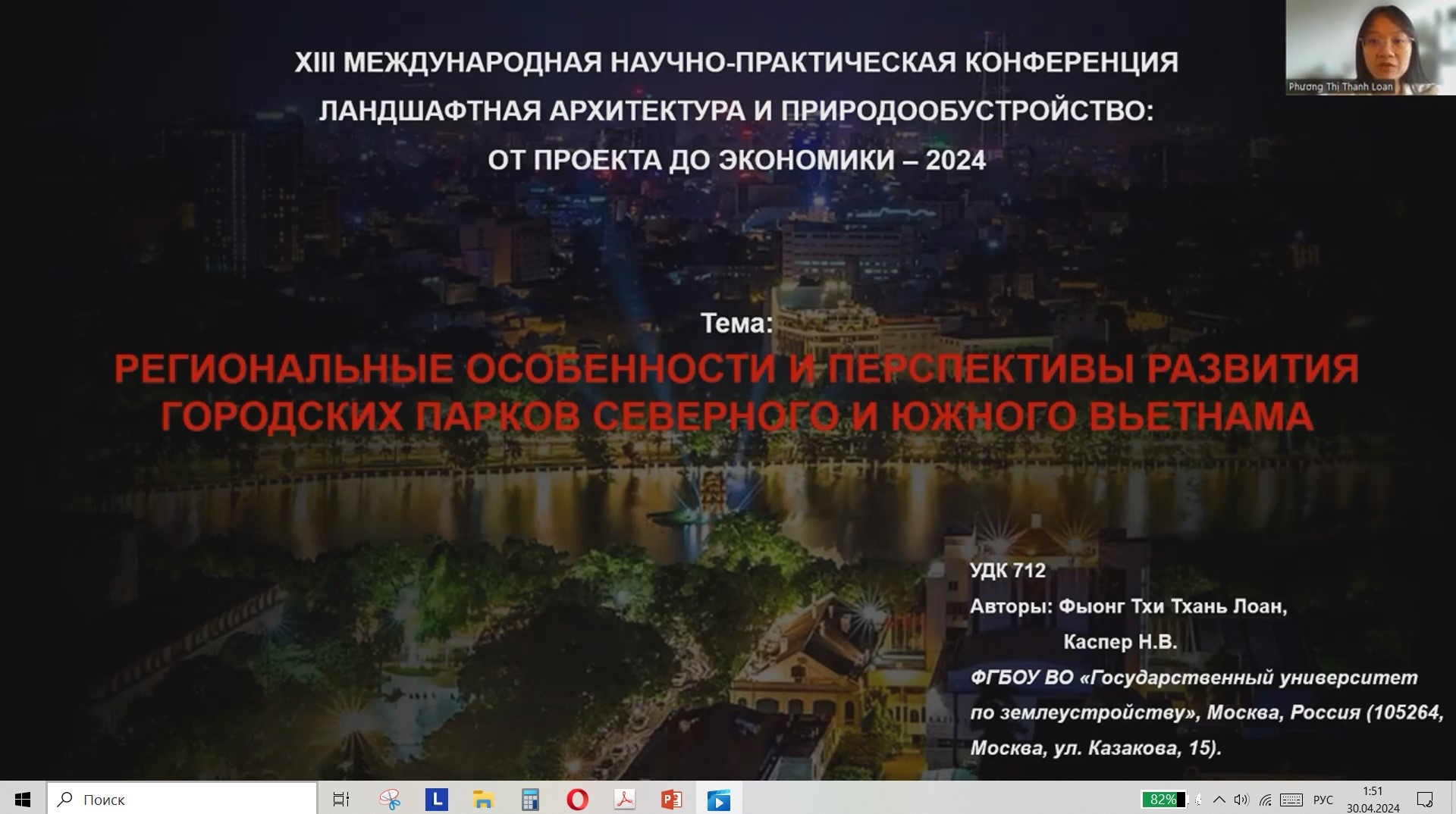Open the Calculator taskbar icon

pos(530,799)
